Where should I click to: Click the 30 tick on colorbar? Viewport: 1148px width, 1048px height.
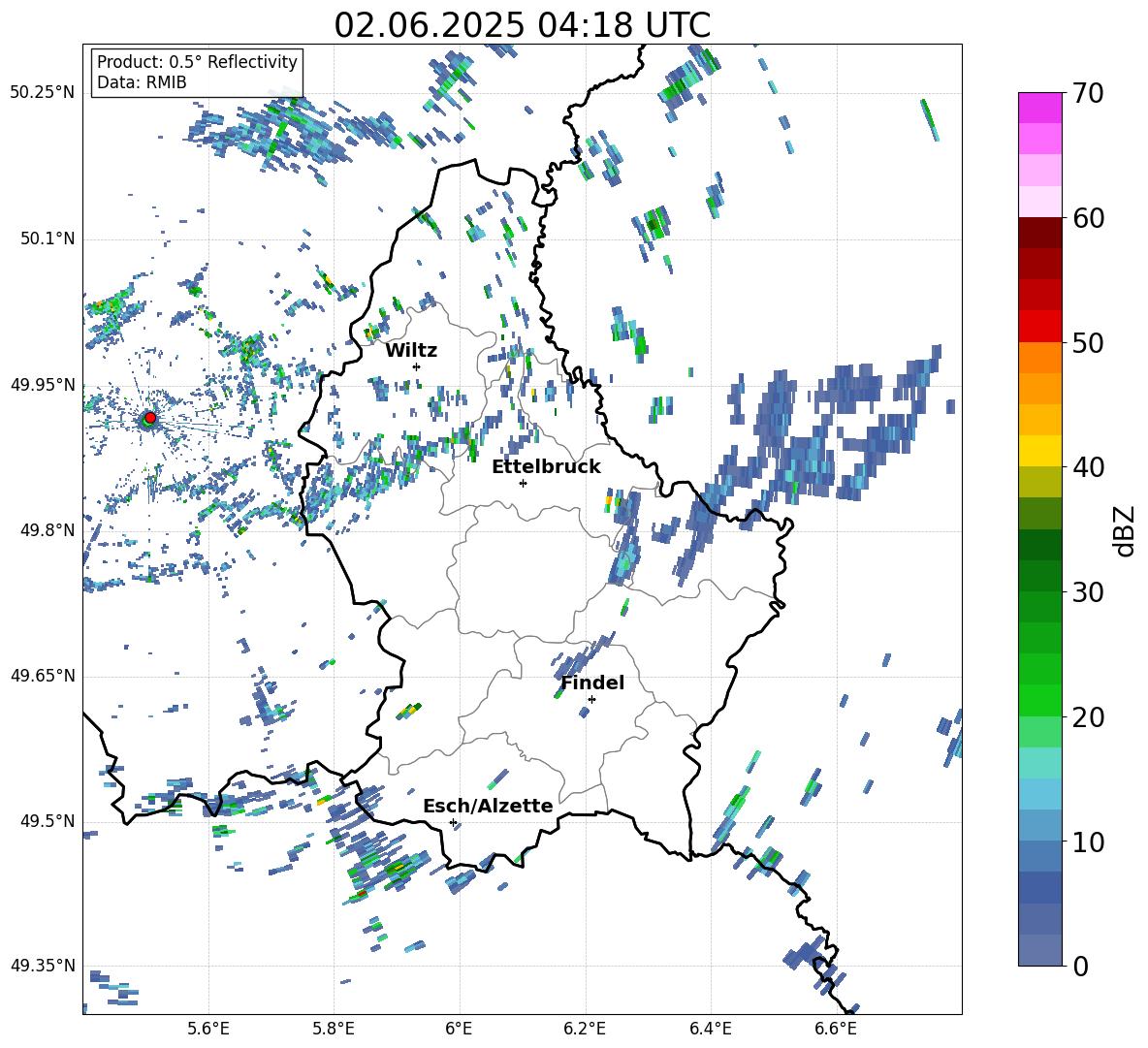[x=1088, y=592]
